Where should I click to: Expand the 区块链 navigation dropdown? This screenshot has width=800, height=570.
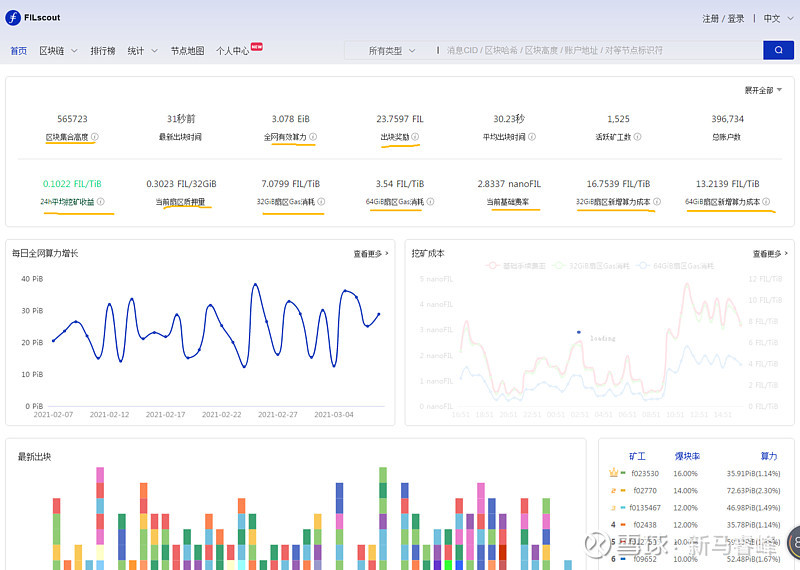tap(58, 51)
